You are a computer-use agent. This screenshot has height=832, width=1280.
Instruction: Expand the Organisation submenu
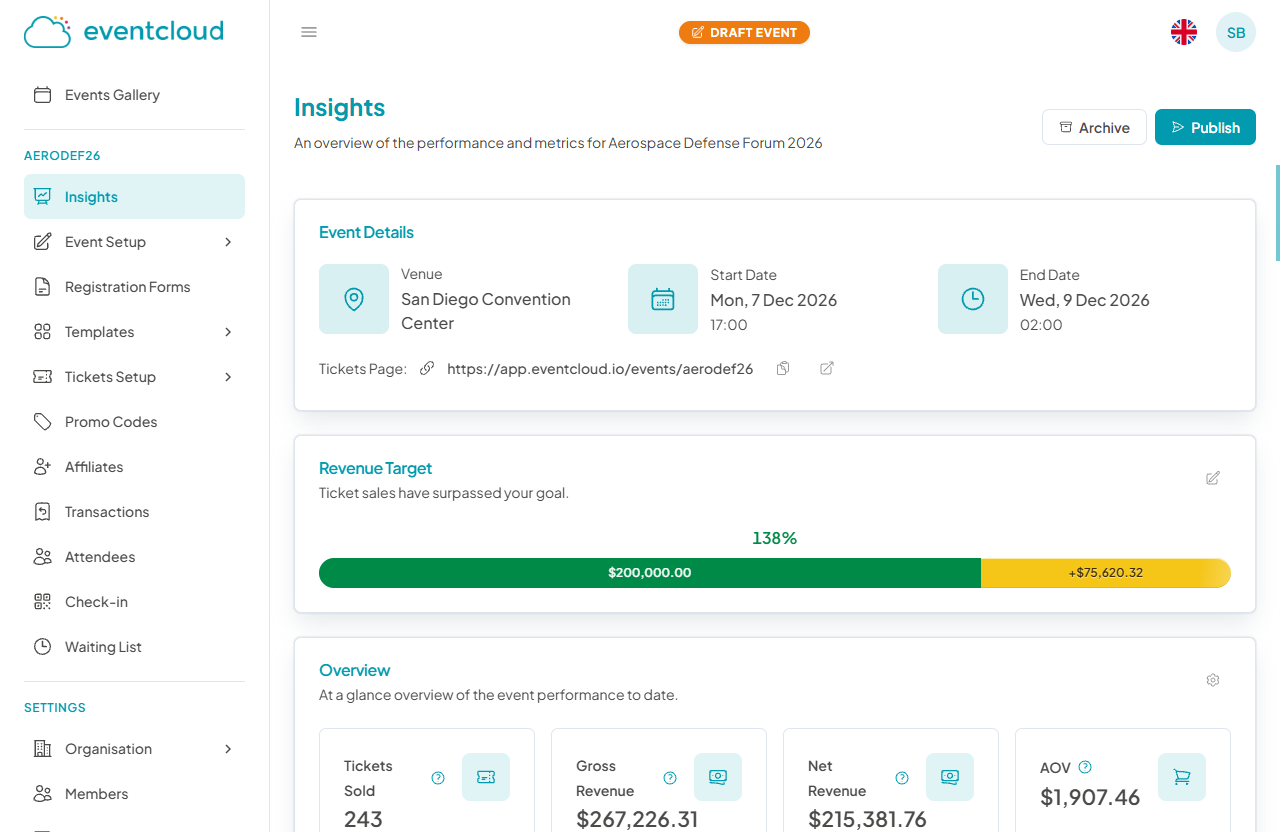[x=228, y=749]
